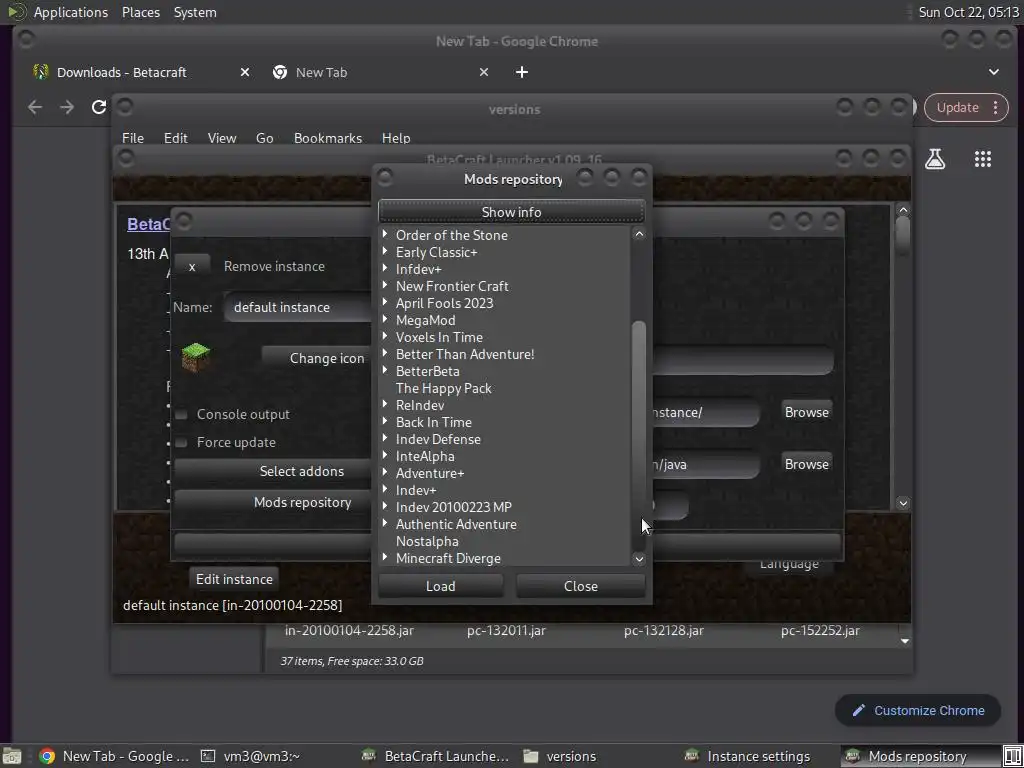Expand the Minecraft Diverge entry

(385, 557)
